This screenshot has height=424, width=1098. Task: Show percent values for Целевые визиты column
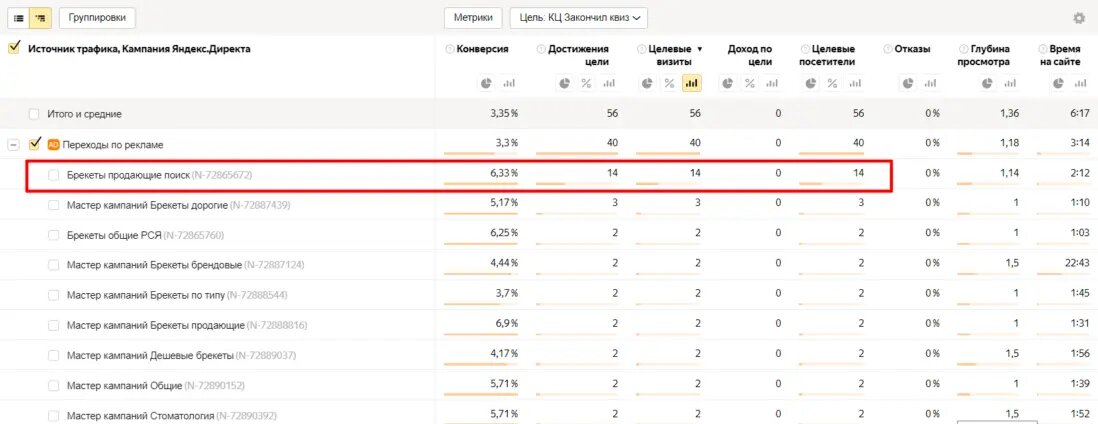(x=669, y=83)
